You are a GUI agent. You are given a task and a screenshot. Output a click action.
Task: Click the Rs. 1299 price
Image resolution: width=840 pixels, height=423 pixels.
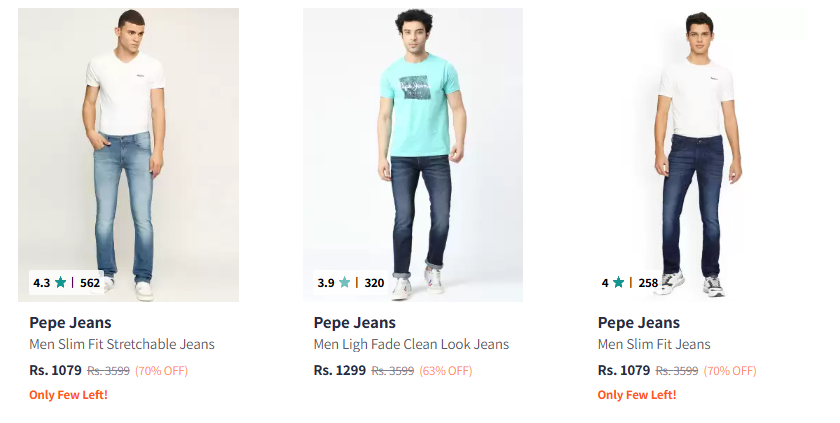[x=339, y=370]
